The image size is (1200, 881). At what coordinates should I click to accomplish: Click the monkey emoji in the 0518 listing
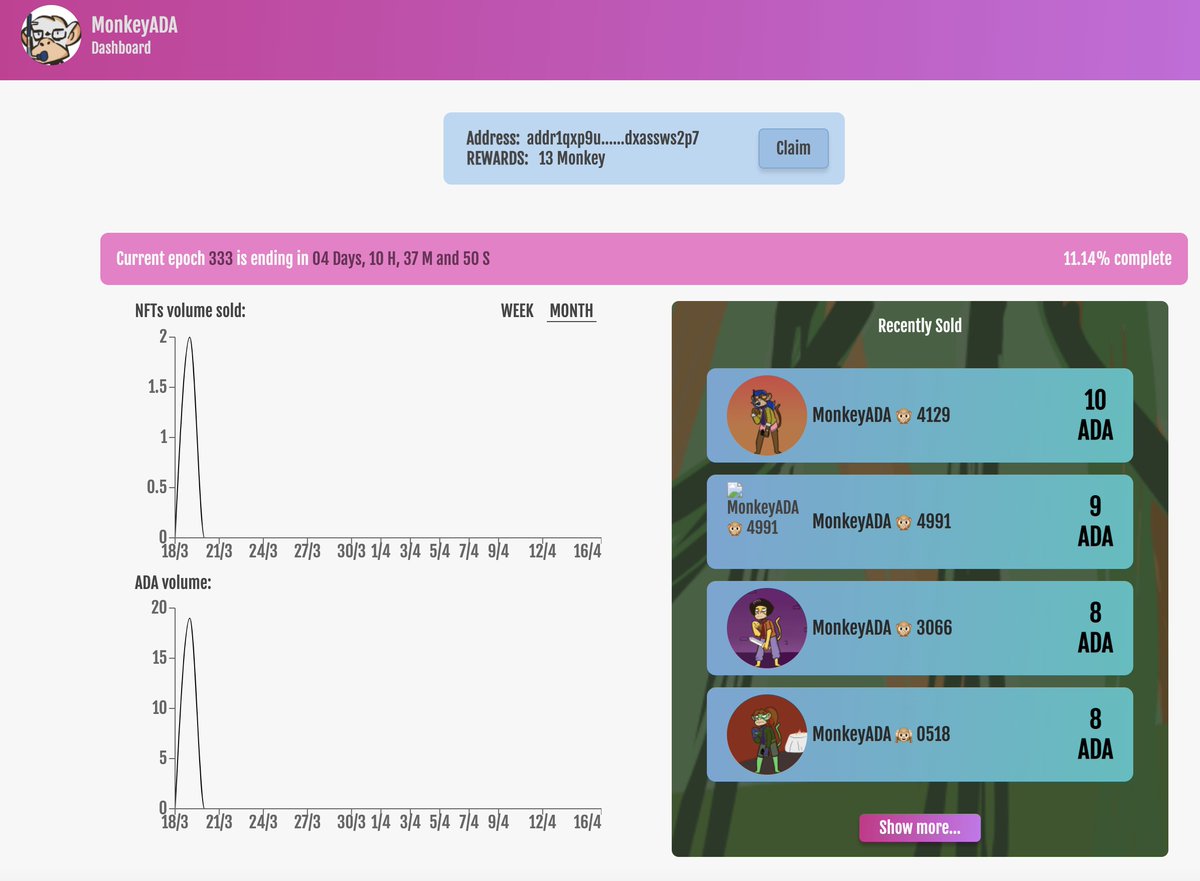tap(903, 735)
